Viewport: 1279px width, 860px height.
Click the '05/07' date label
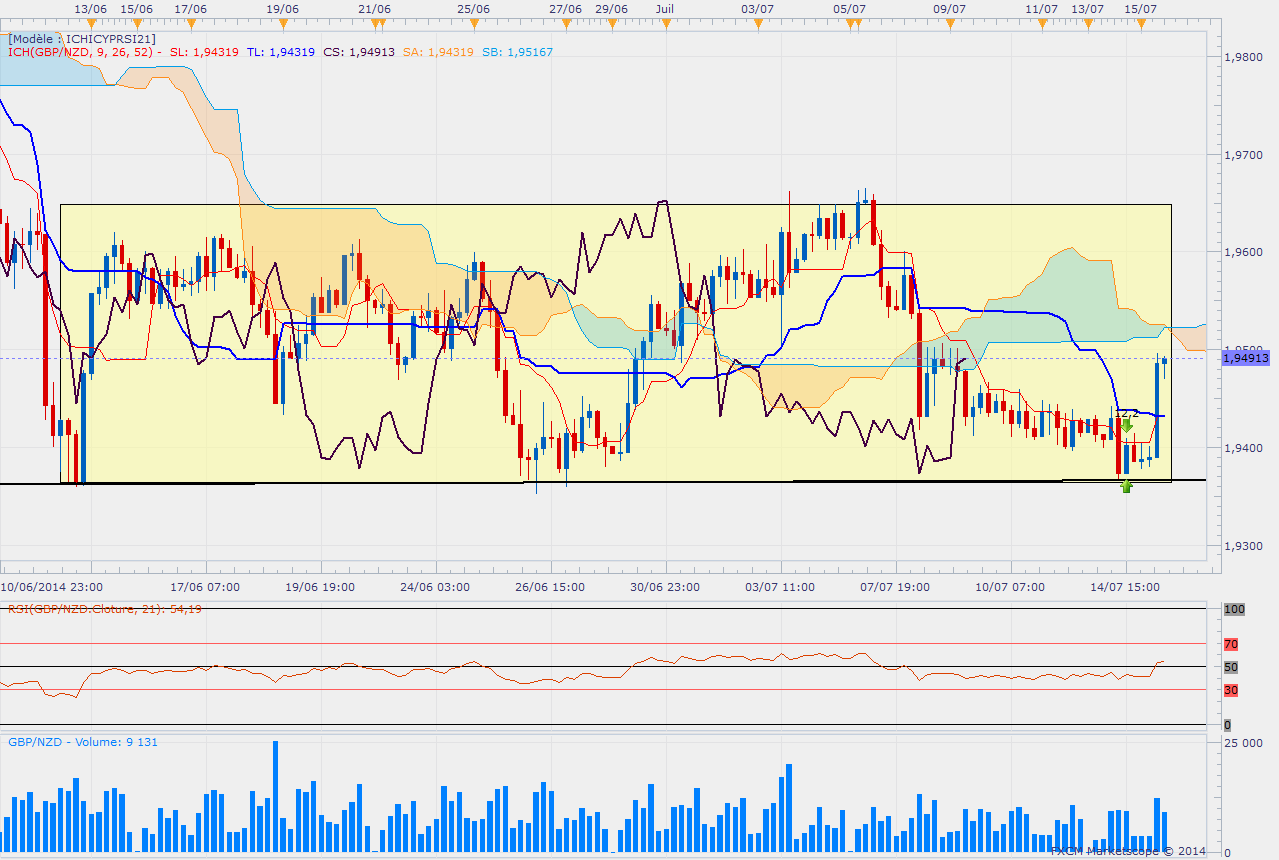(849, 8)
